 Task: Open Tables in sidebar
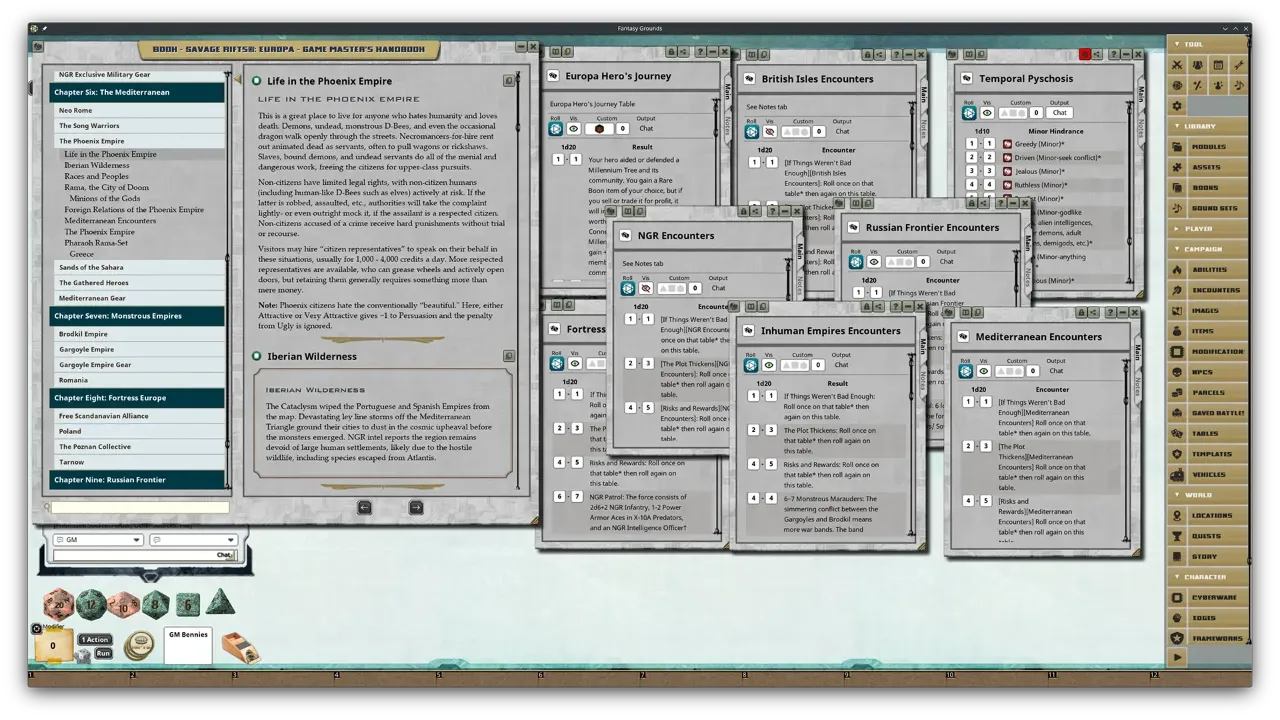tap(1208, 434)
